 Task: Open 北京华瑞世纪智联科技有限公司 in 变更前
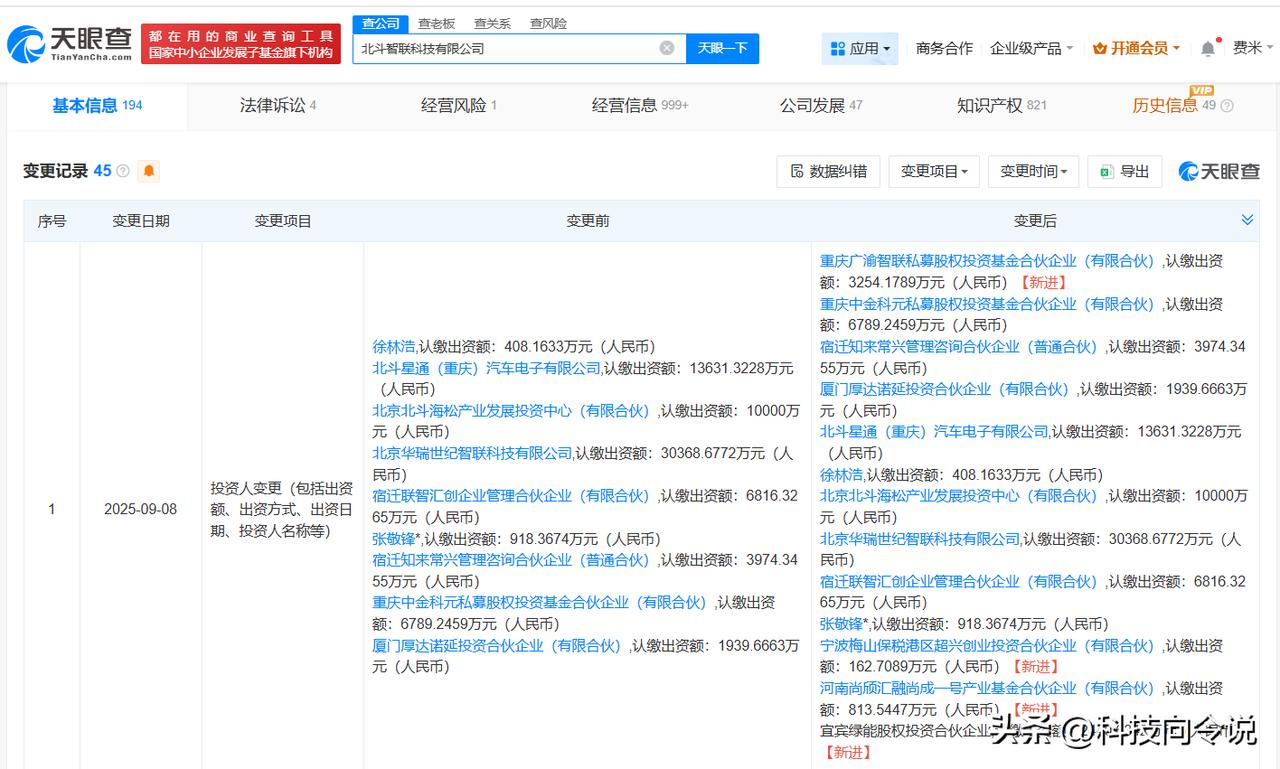click(472, 453)
